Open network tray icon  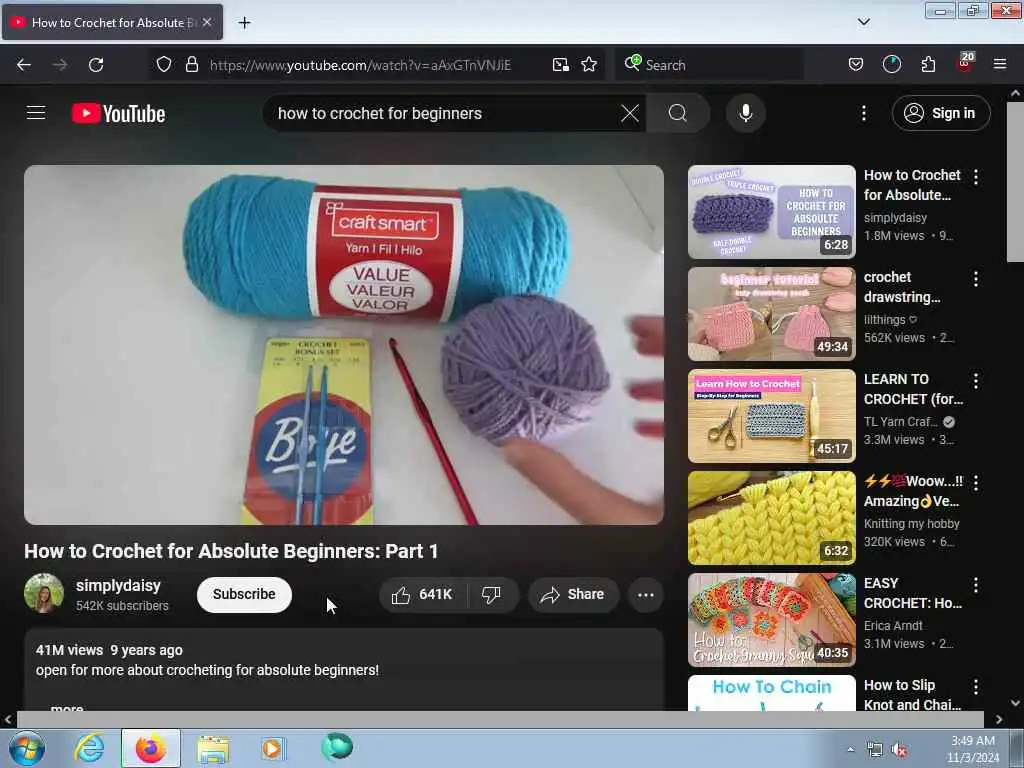pos(874,750)
